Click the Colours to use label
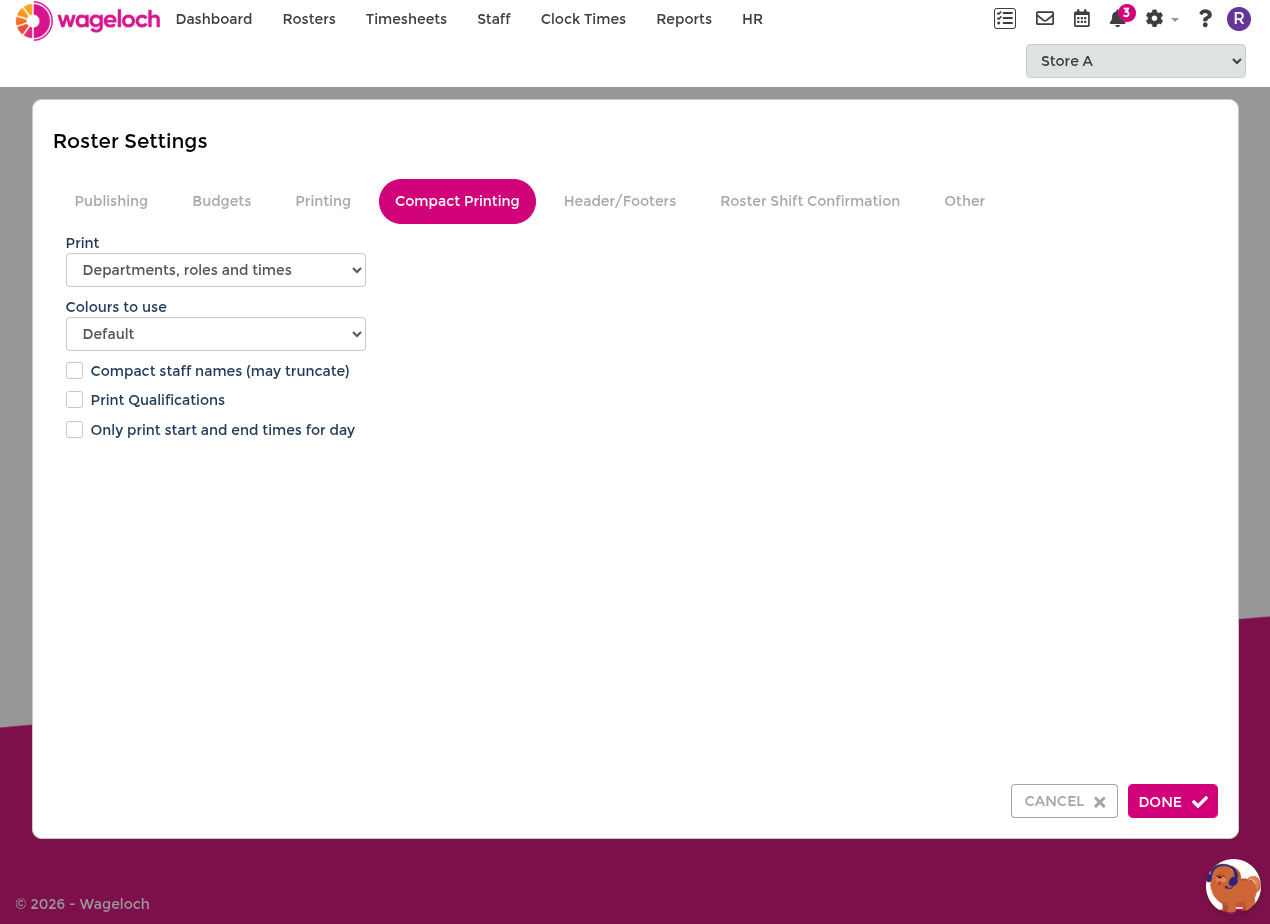This screenshot has width=1270, height=924. tap(116, 307)
